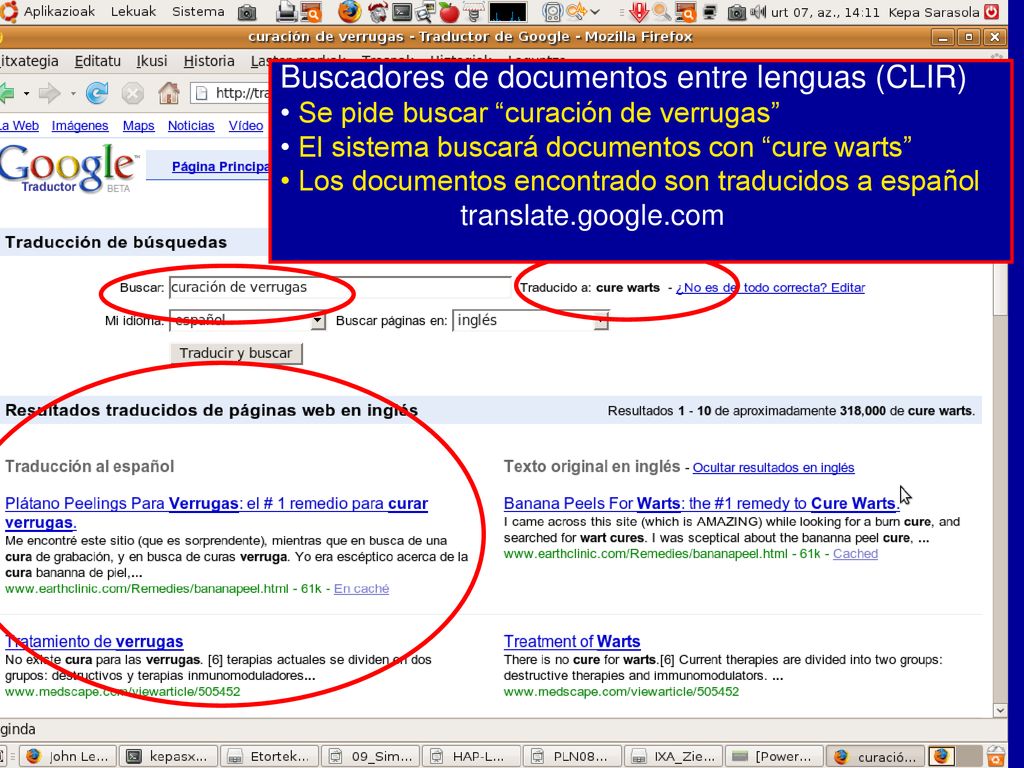
Task: Click the Vídeo link
Action: tap(246, 125)
